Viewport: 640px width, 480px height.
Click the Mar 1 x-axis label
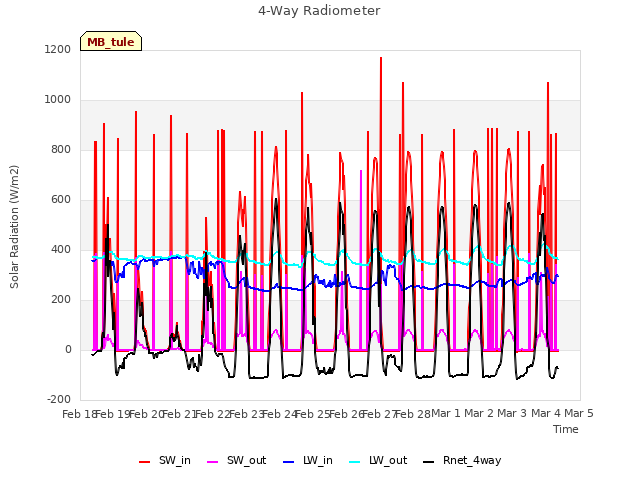pyautogui.click(x=446, y=414)
